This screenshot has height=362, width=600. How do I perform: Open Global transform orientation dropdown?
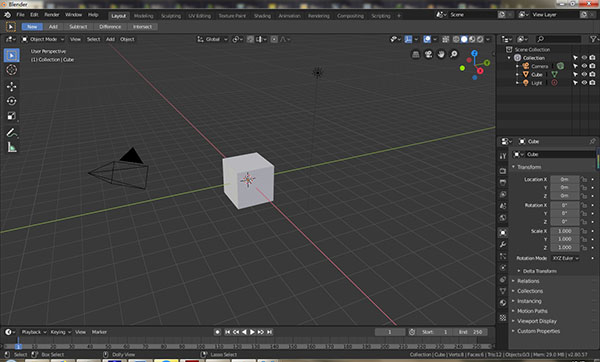212,39
